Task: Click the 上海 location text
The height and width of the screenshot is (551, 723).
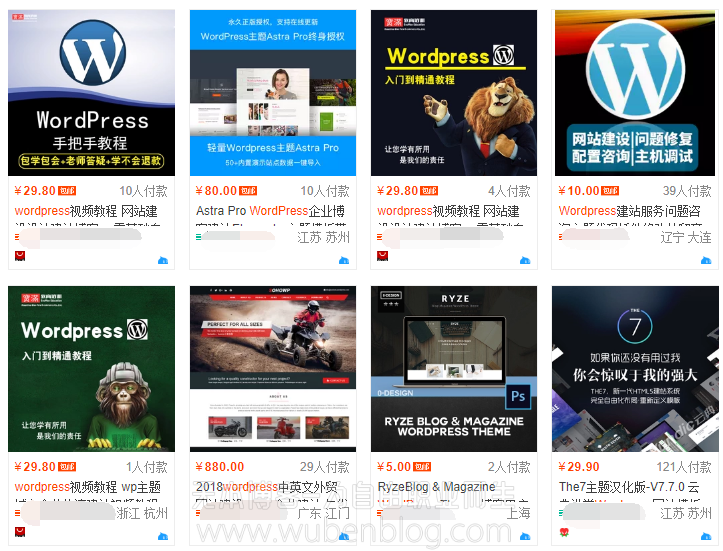Action: coord(518,513)
